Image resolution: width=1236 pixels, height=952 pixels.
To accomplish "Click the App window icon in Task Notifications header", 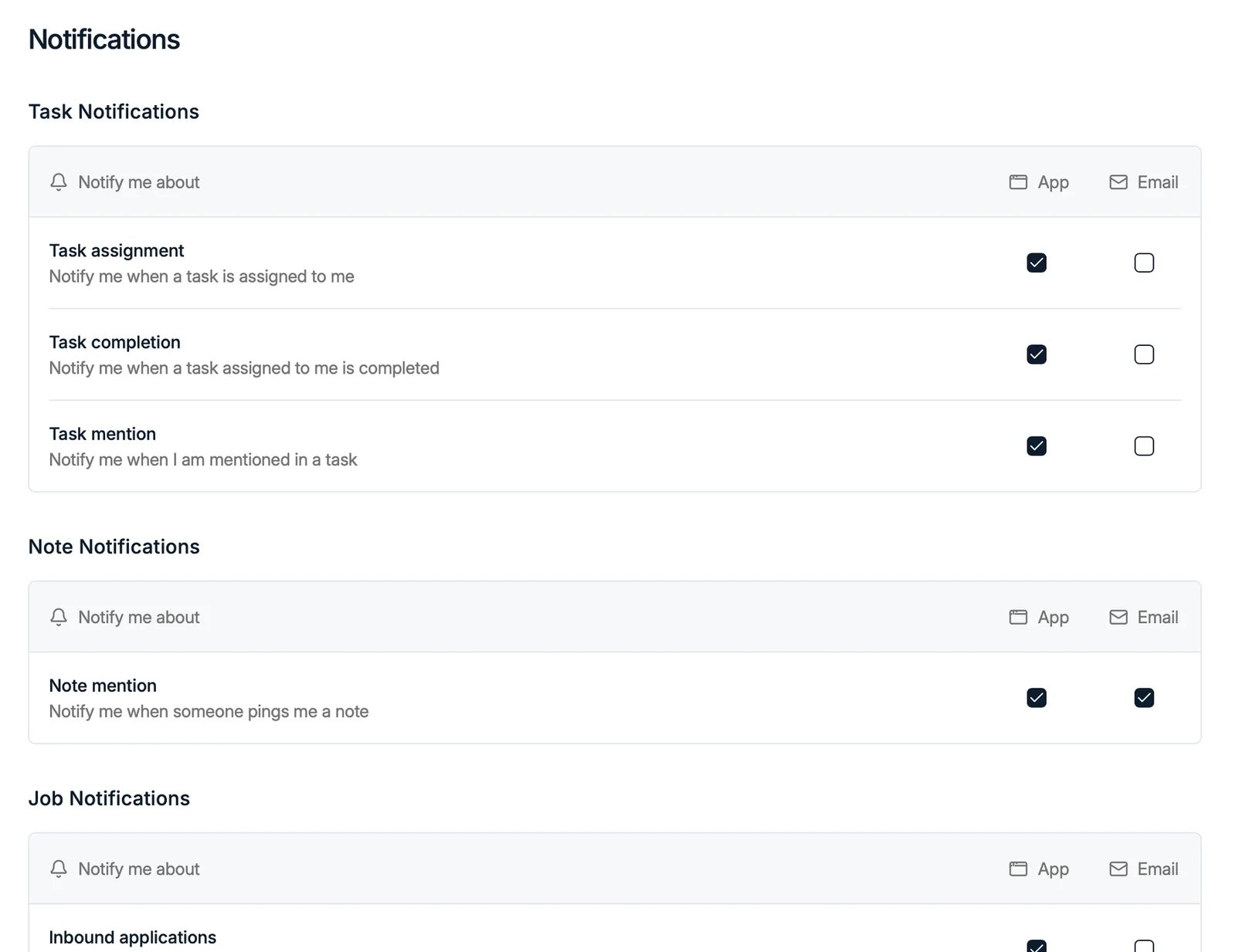I will pyautogui.click(x=1018, y=182).
